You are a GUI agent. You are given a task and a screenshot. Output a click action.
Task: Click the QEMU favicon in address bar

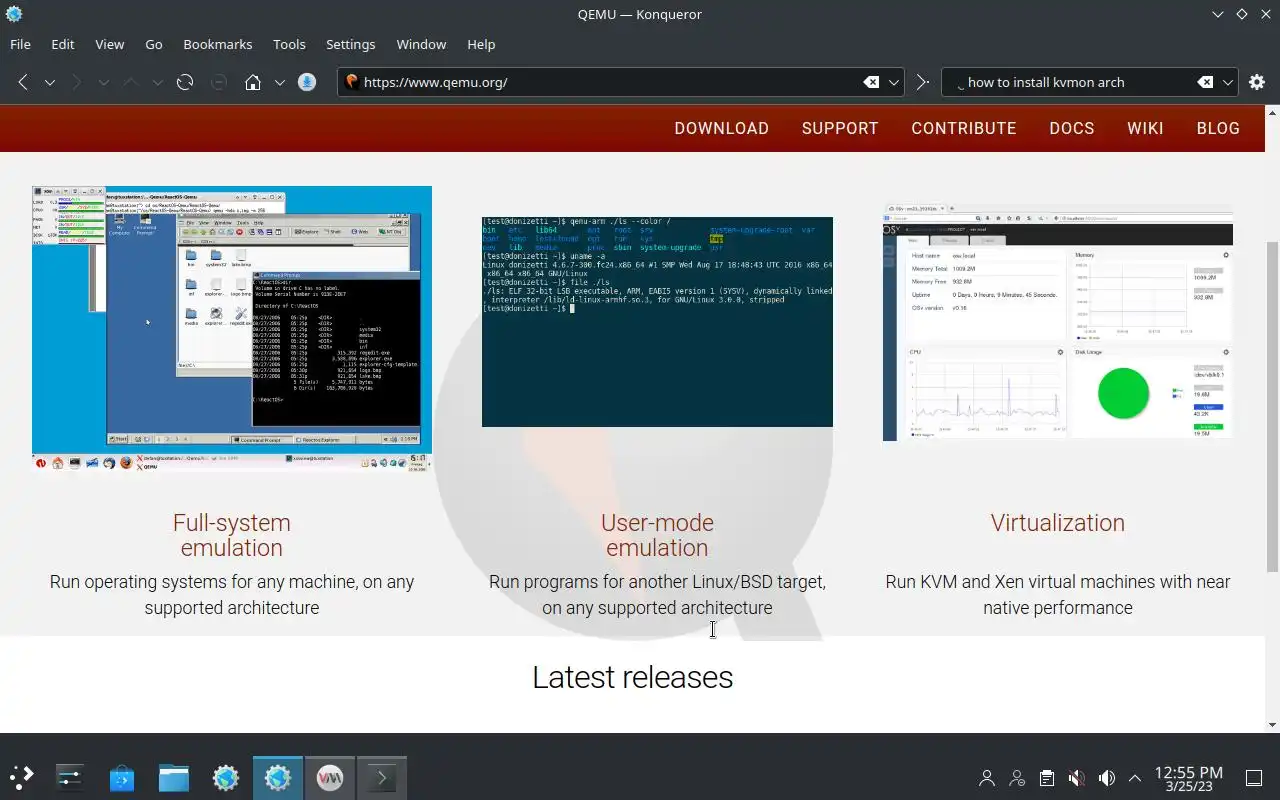[351, 82]
